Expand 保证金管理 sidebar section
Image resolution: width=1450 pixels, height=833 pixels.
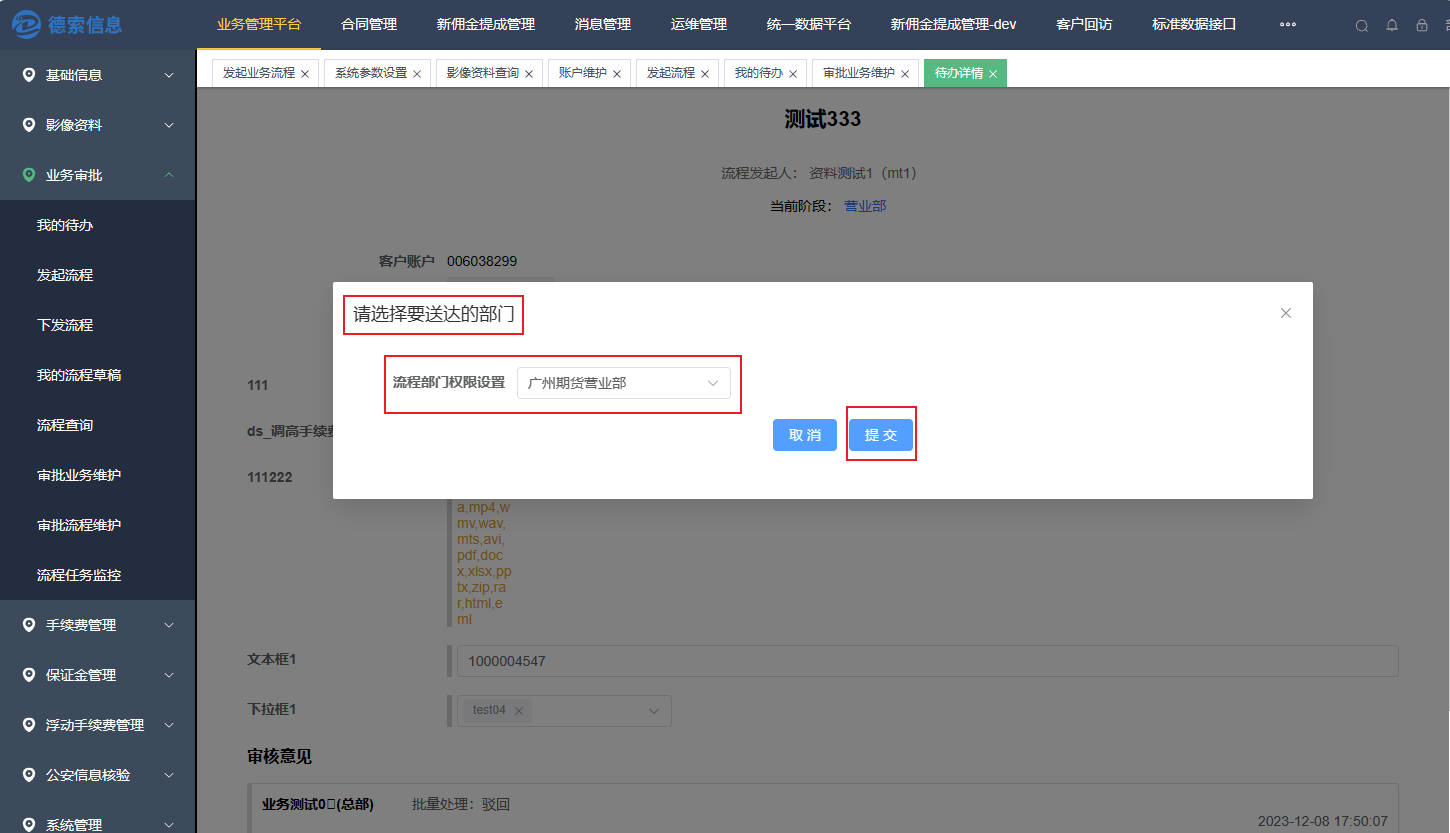[x=169, y=675]
